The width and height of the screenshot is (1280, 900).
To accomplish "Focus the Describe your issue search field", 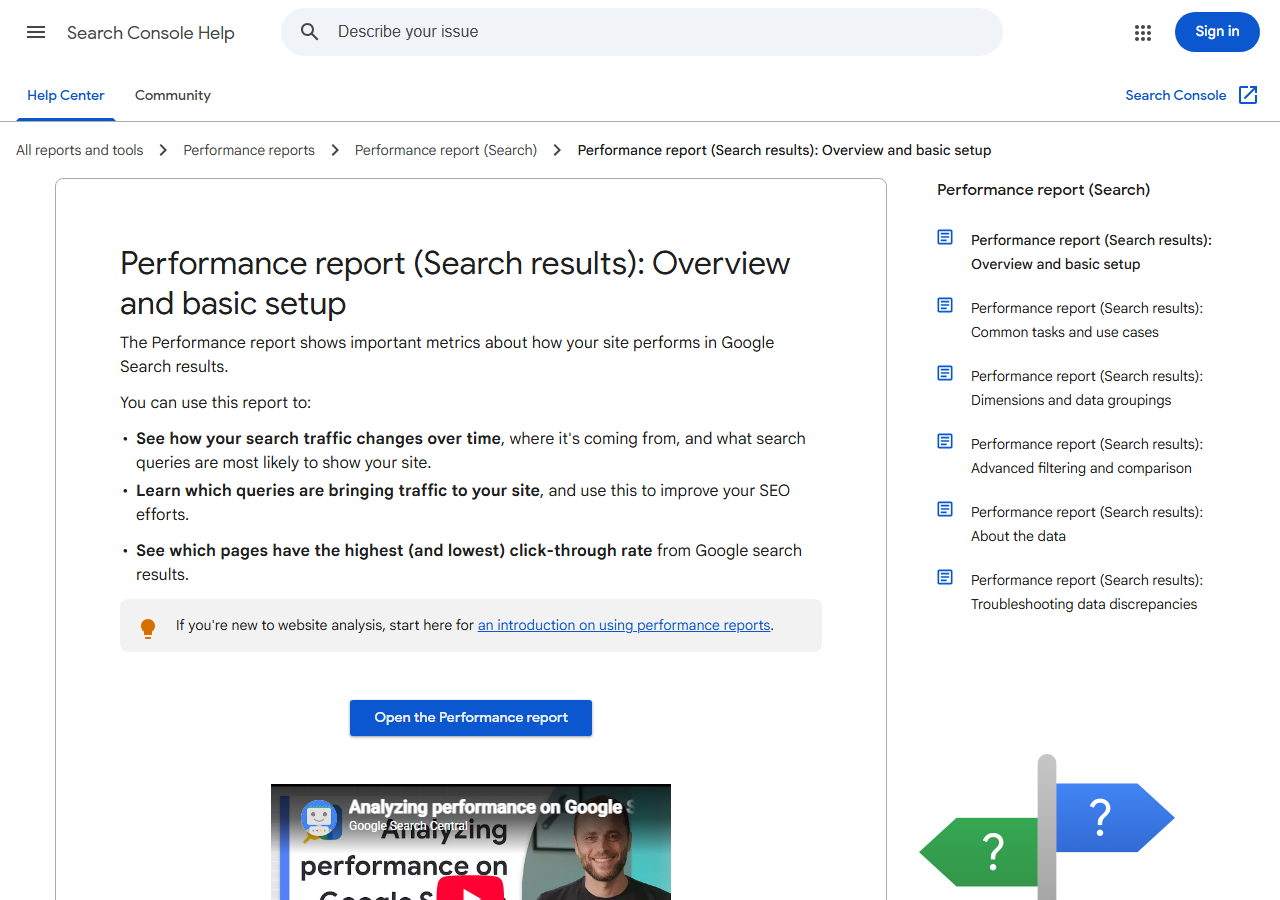I will (x=642, y=32).
